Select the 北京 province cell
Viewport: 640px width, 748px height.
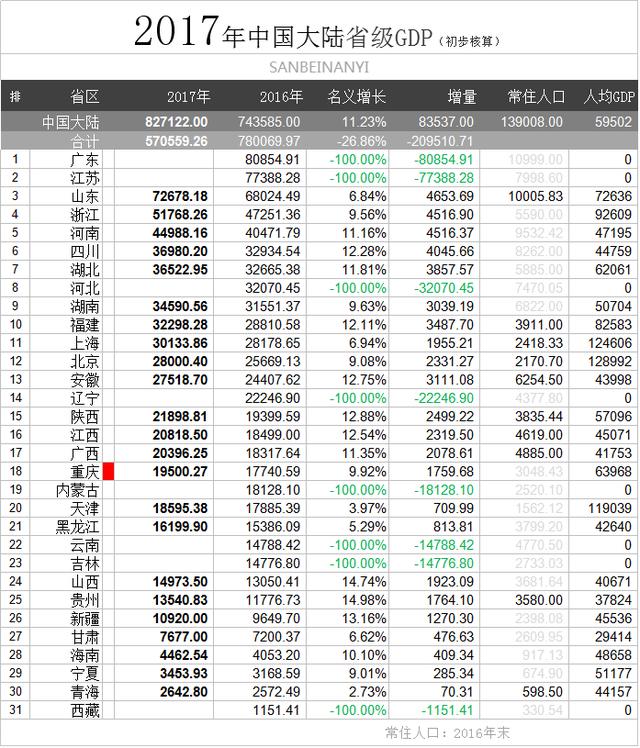point(84,362)
